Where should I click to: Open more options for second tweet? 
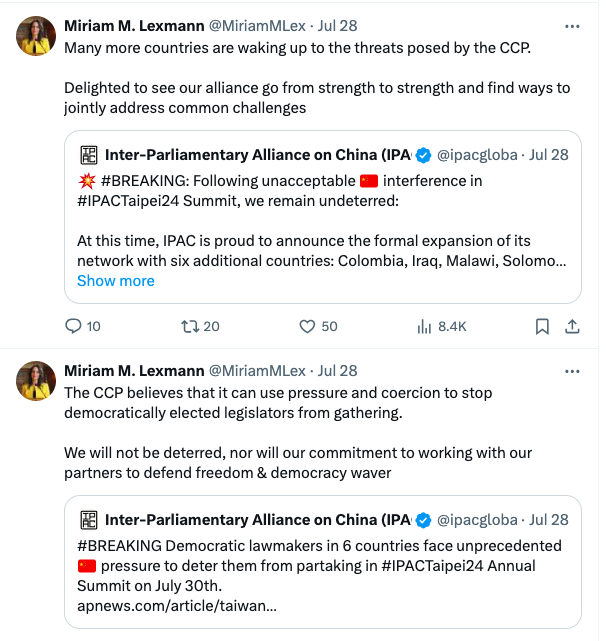572,370
